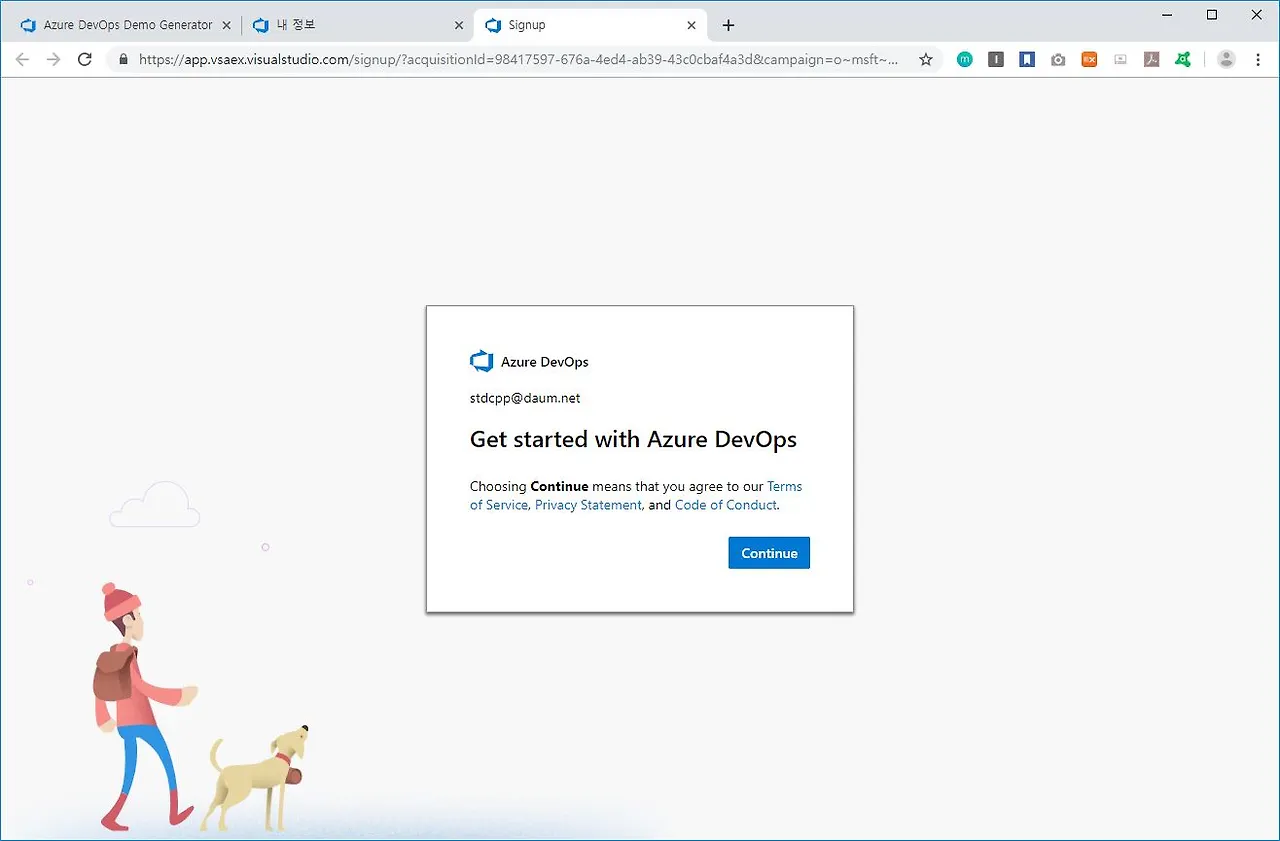Open the camera screenshot extension
Viewport: 1280px width, 841px height.
coord(1058,59)
